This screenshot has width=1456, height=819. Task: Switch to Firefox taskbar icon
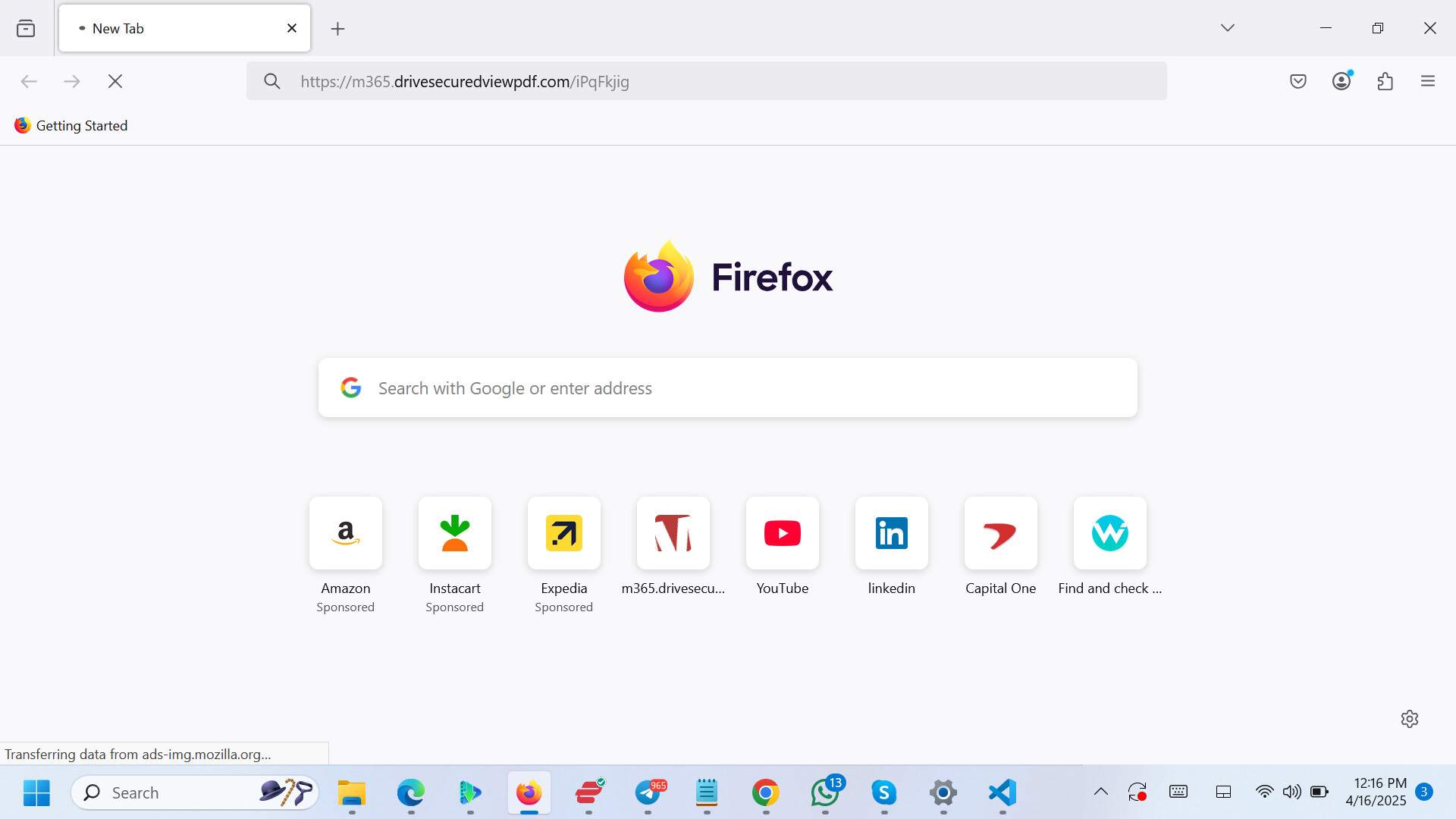click(x=529, y=792)
